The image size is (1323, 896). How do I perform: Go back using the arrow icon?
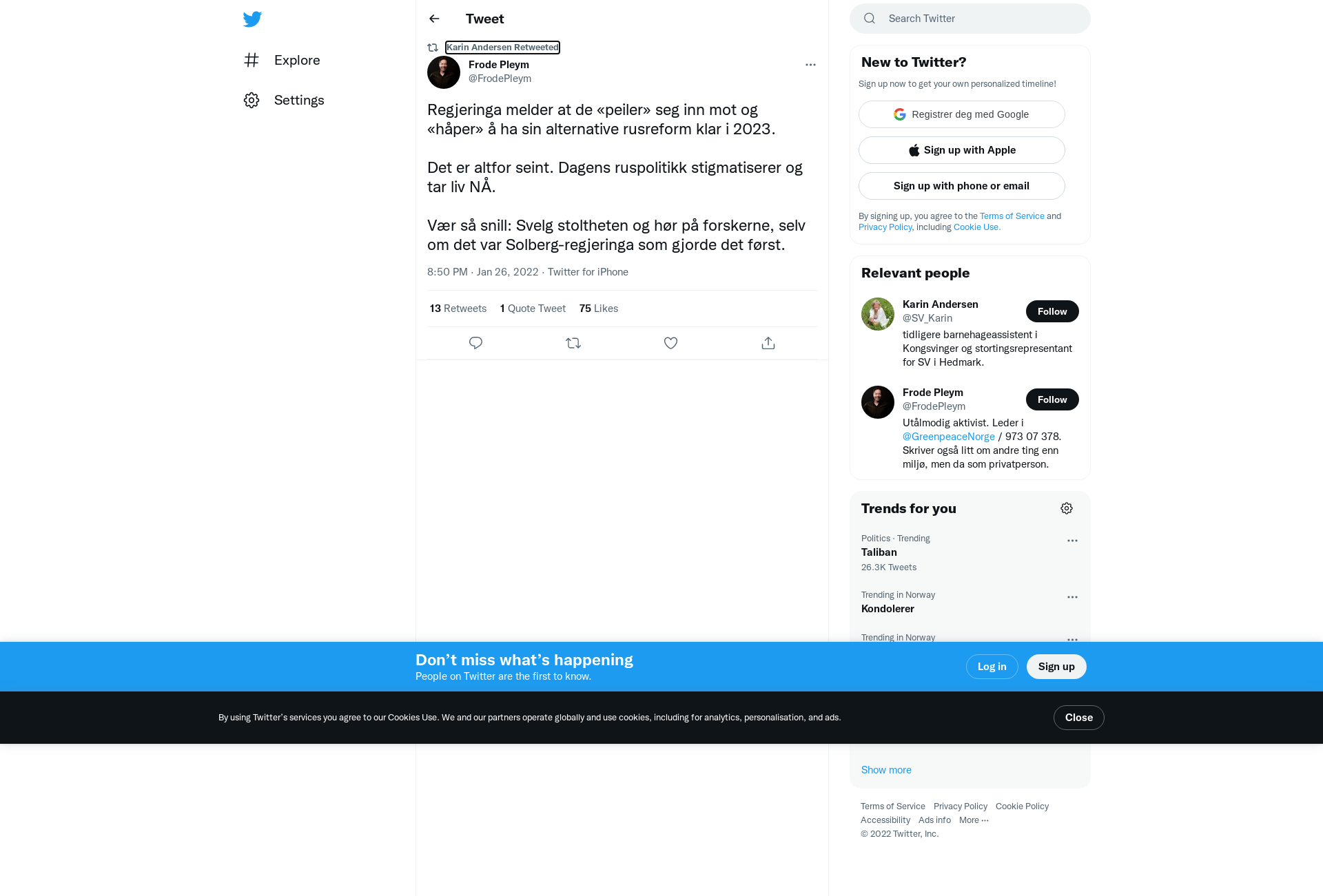pyautogui.click(x=434, y=19)
